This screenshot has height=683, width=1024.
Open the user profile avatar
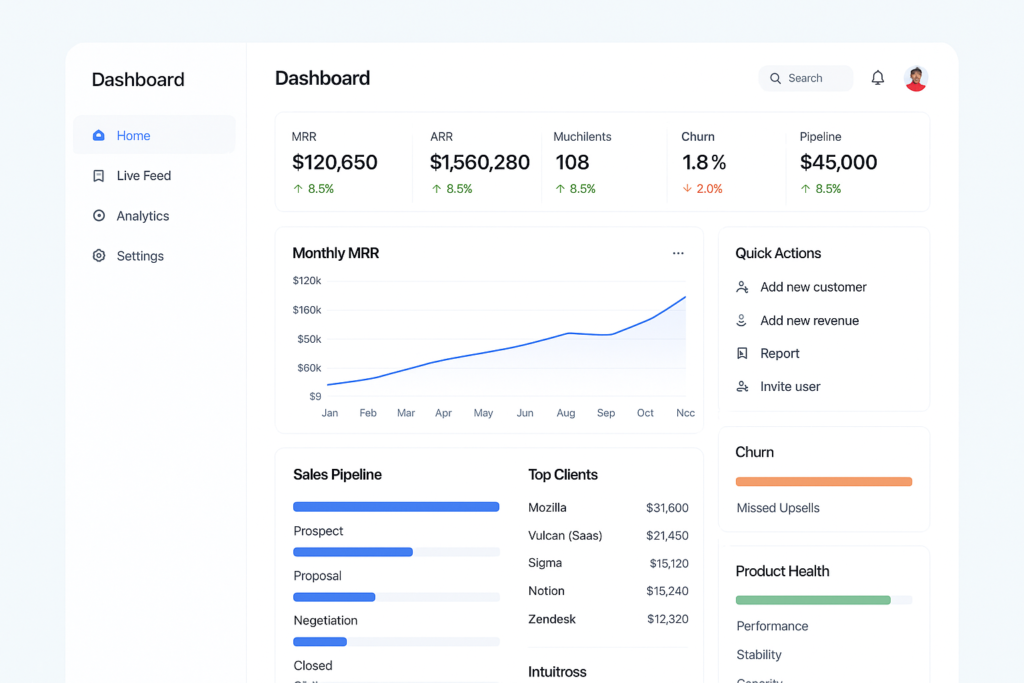[x=915, y=78]
